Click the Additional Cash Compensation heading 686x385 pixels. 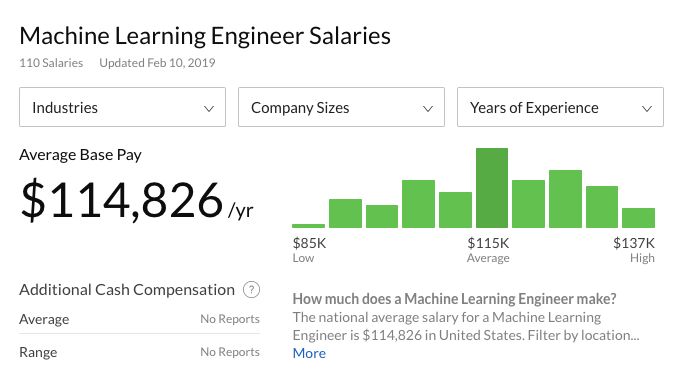pyautogui.click(x=127, y=290)
